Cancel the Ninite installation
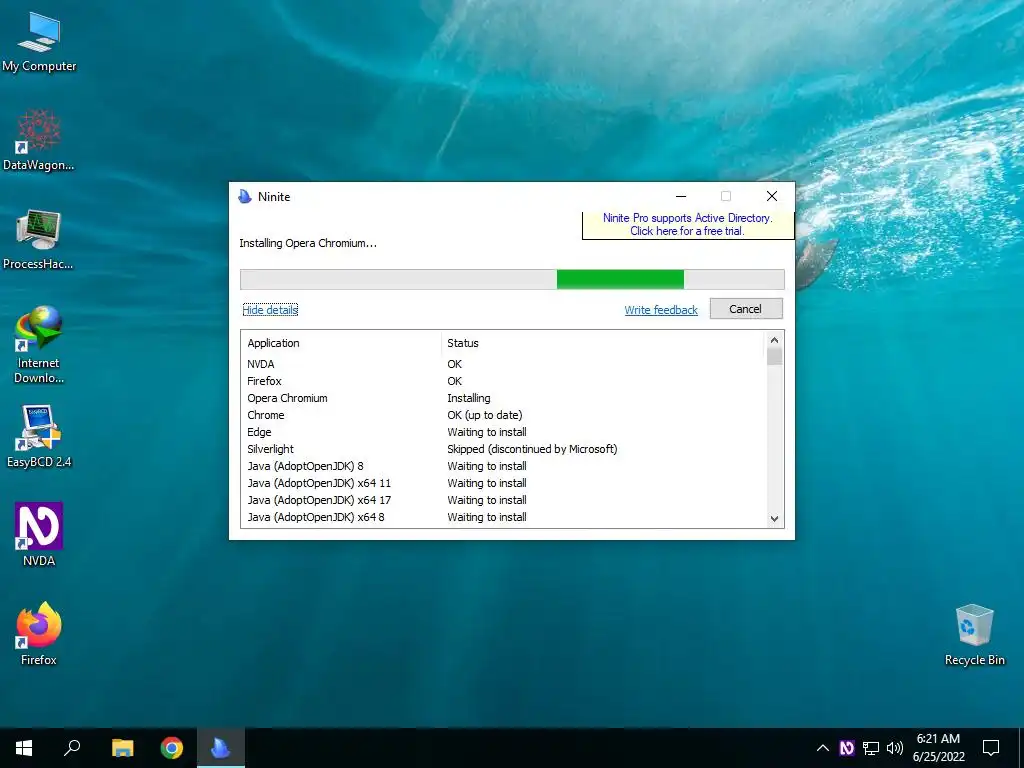The width and height of the screenshot is (1024, 768). (746, 309)
